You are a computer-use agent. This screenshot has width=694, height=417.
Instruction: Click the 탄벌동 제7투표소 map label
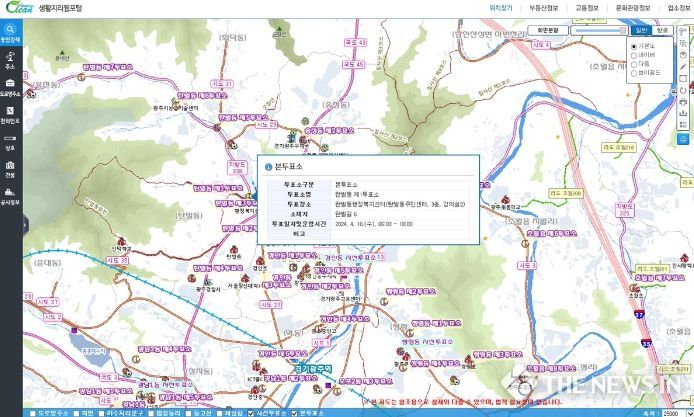tap(108, 67)
